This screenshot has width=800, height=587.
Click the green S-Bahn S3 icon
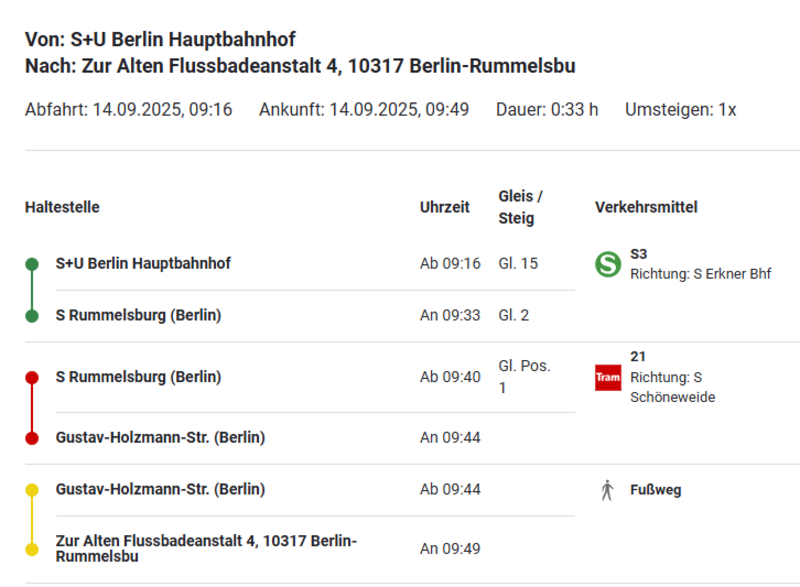point(607,264)
